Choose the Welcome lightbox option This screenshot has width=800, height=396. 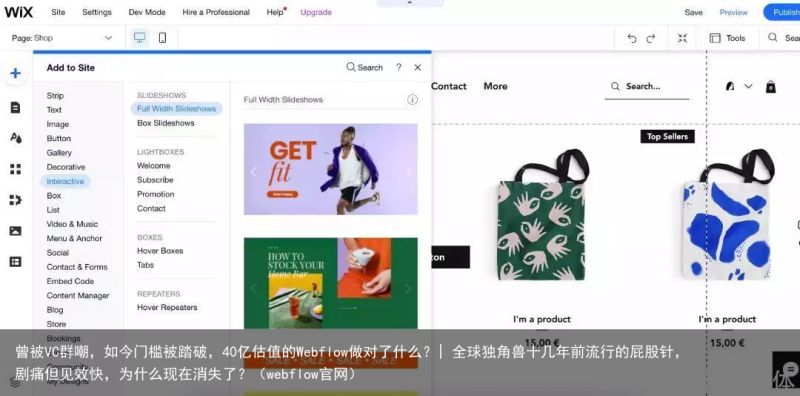point(154,166)
